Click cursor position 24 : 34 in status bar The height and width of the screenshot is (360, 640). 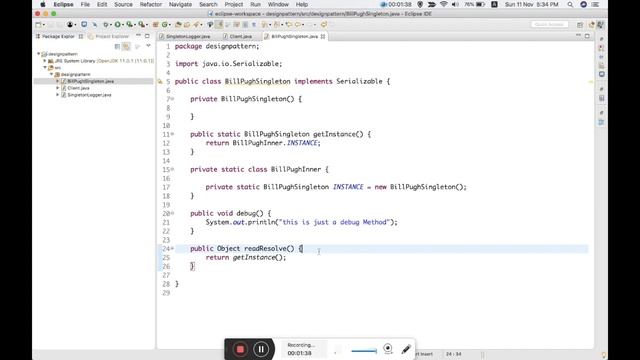pyautogui.click(x=453, y=354)
